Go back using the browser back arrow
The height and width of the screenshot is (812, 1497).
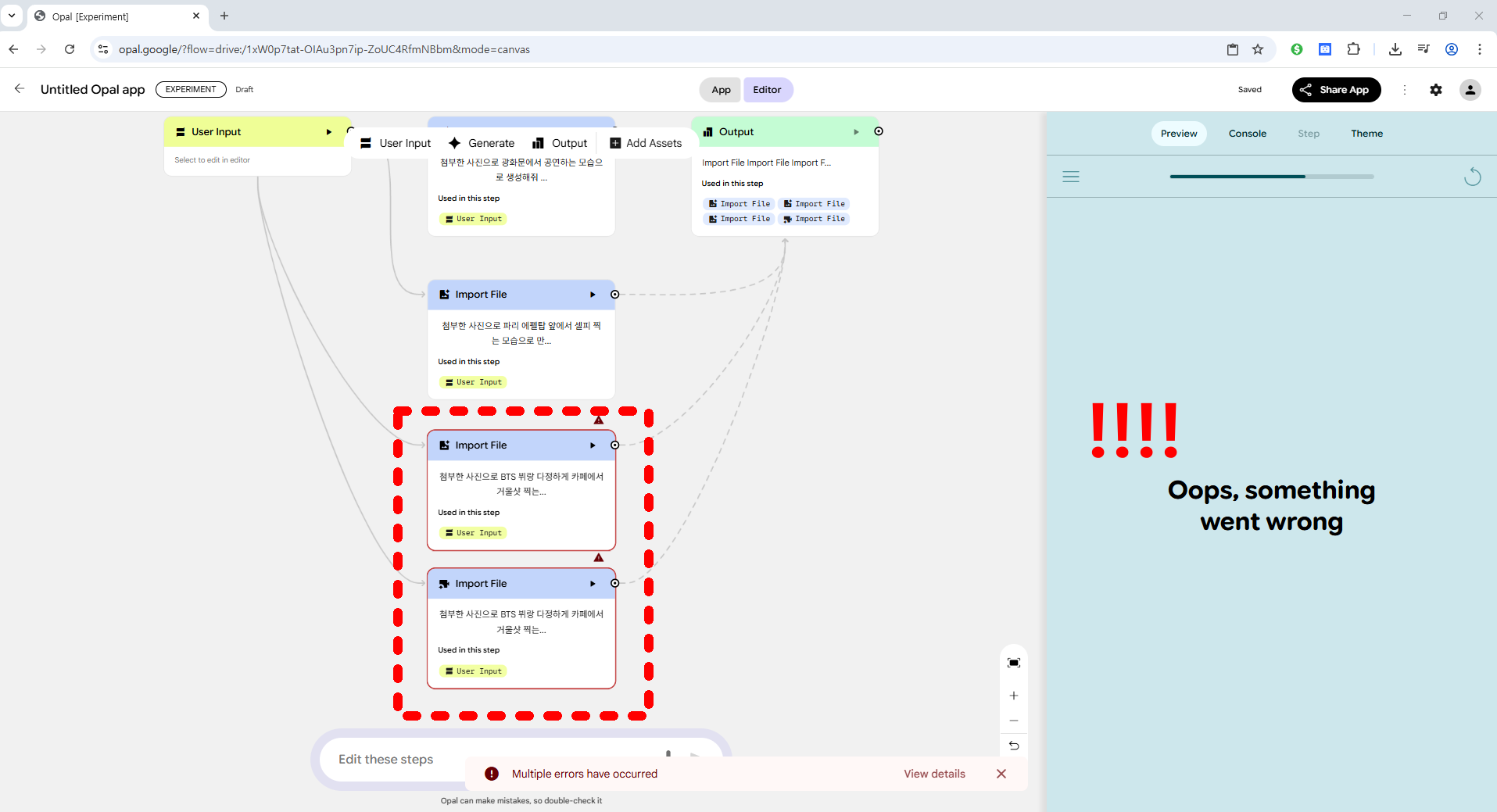click(x=13, y=49)
